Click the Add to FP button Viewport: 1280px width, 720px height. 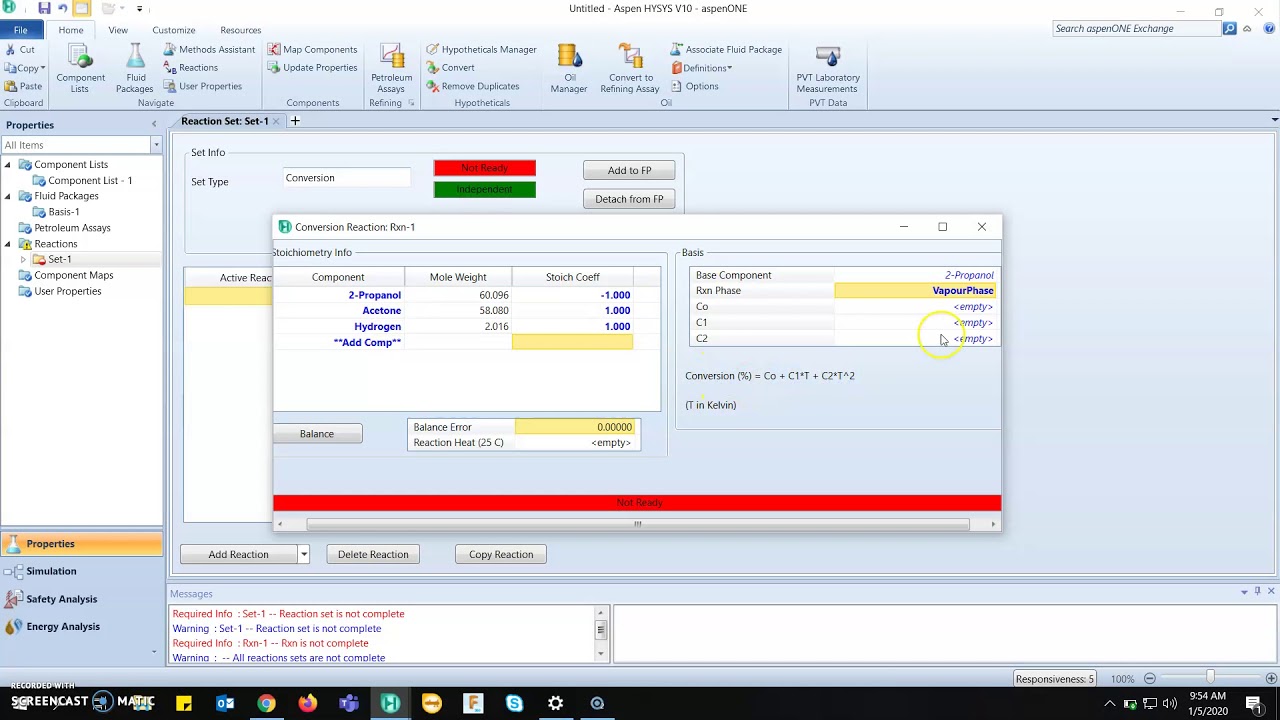click(x=629, y=170)
